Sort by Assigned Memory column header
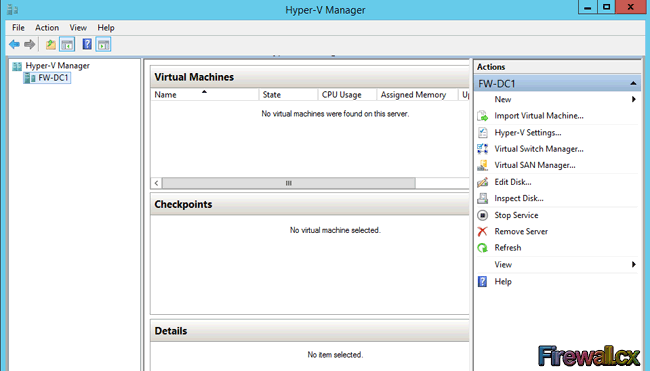650x371 pixels. coord(417,95)
